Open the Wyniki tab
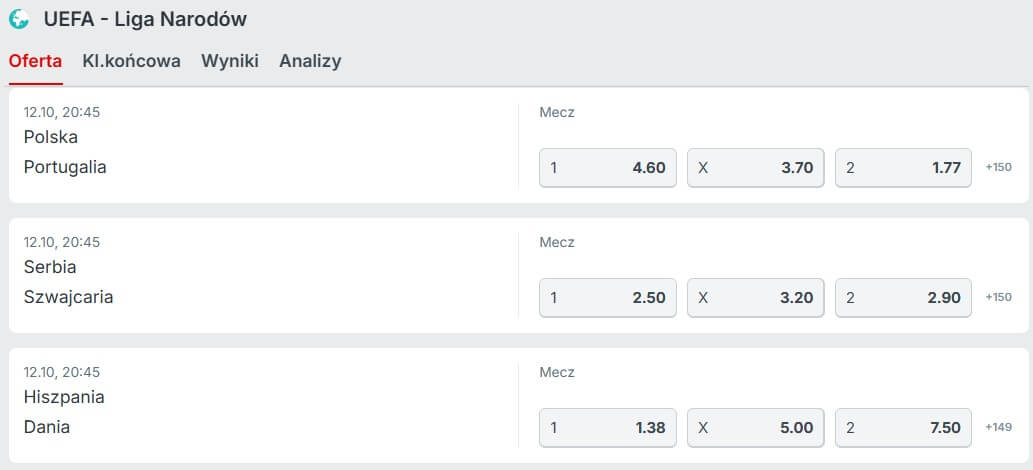Image resolution: width=1033 pixels, height=470 pixels. [230, 61]
